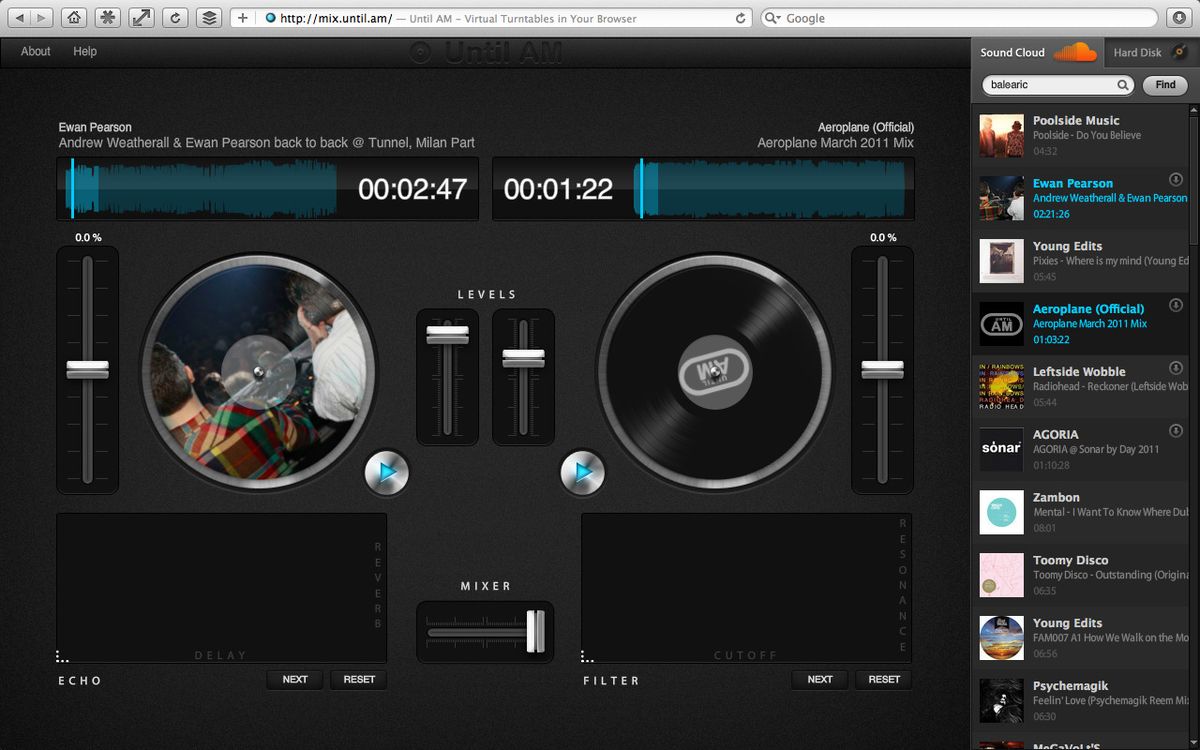Click the fullscreen arrows icon in the toolbar
The image size is (1200, 750).
(x=141, y=18)
